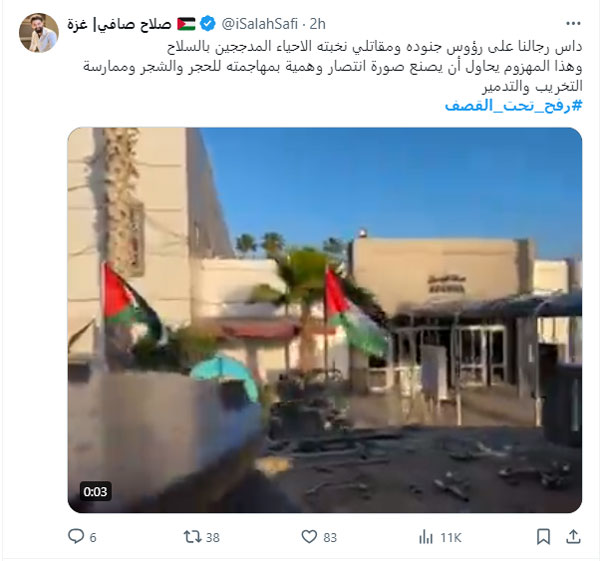
Task: Open the three-dot more options menu
Action: click(x=573, y=24)
